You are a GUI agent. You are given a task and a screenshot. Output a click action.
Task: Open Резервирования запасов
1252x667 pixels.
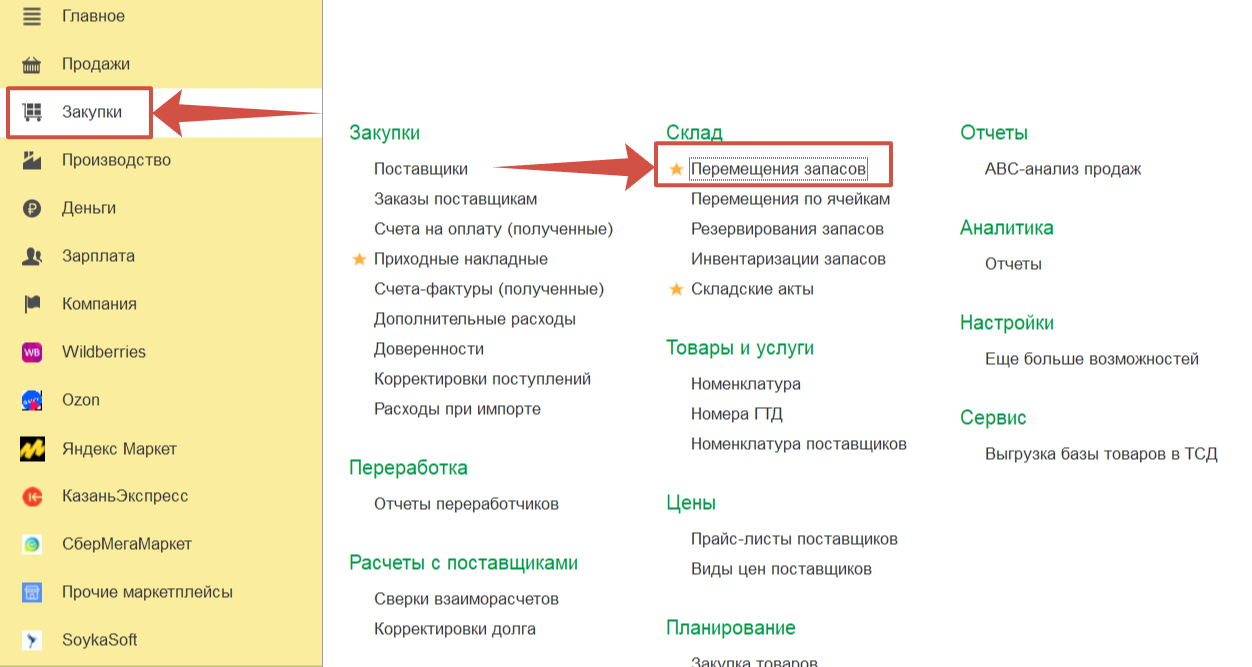click(x=787, y=229)
